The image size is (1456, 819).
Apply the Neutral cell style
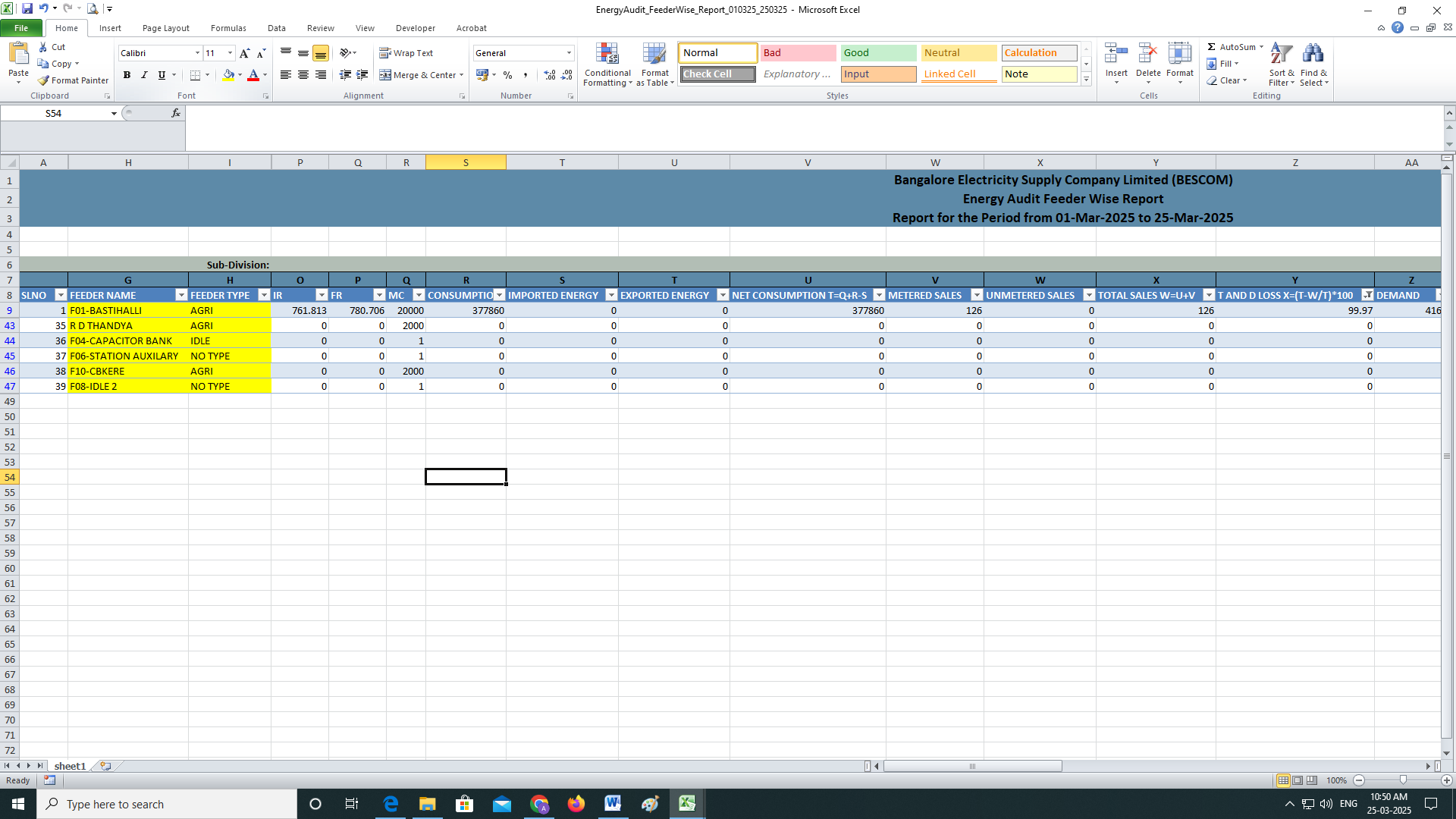(x=959, y=53)
